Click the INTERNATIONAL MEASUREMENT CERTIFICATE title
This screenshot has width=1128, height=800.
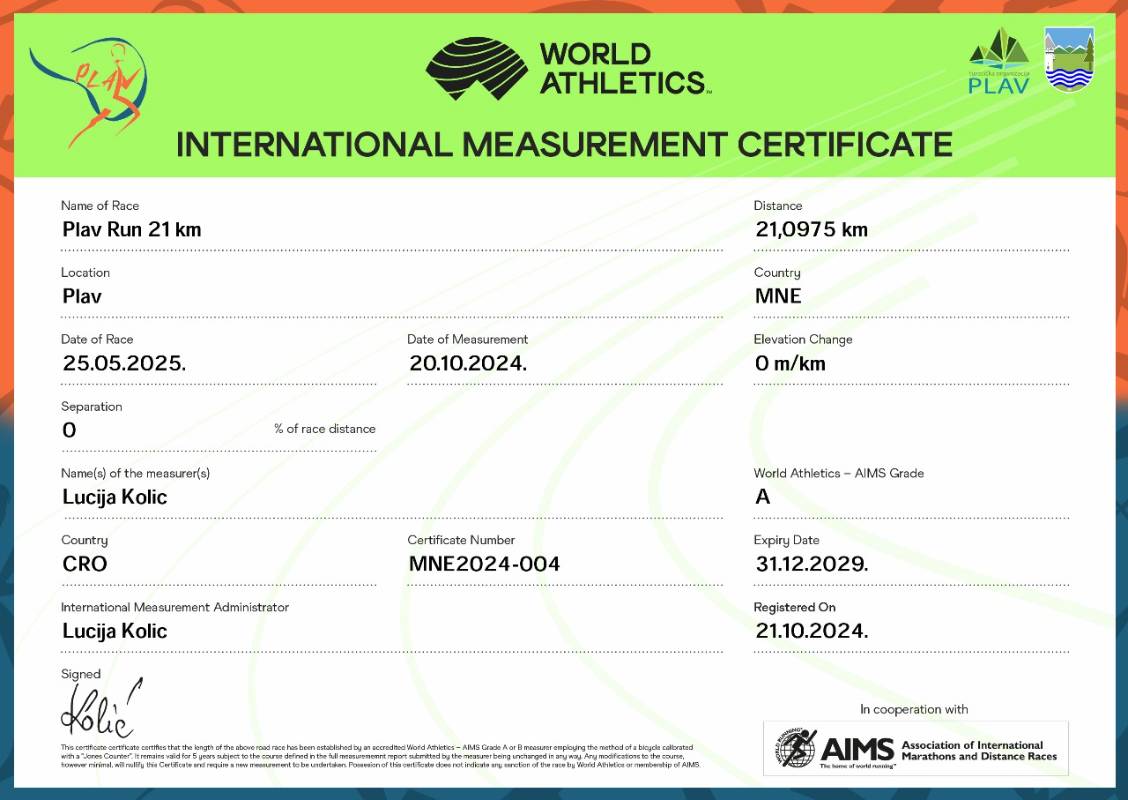coord(564,144)
